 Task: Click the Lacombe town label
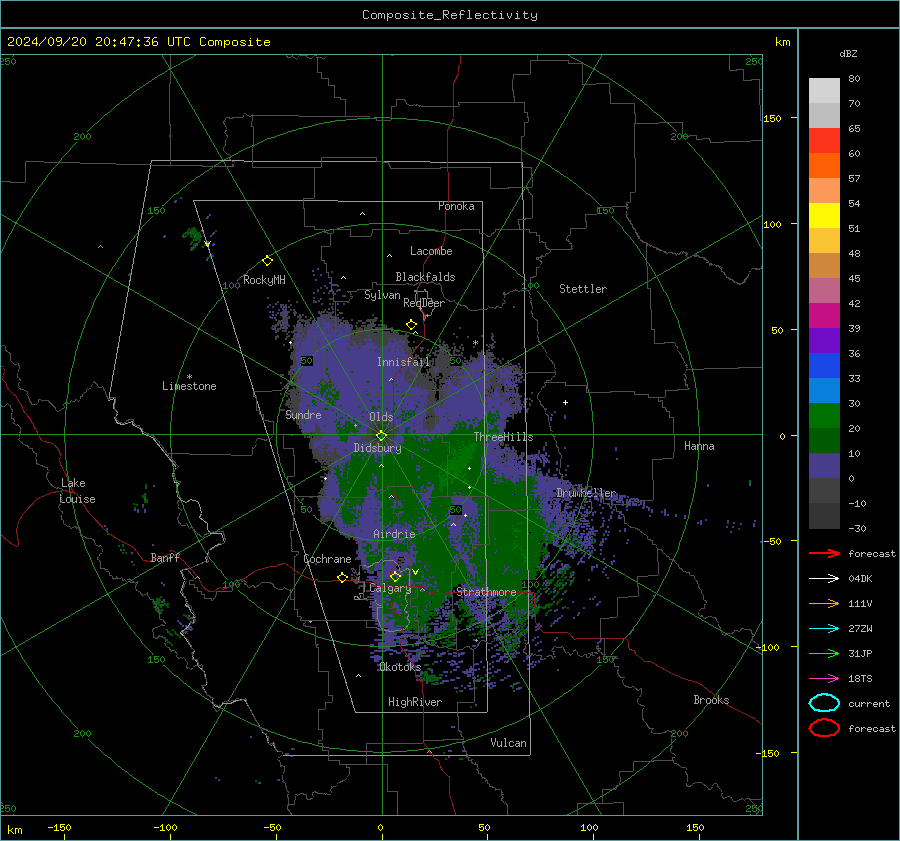431,251
